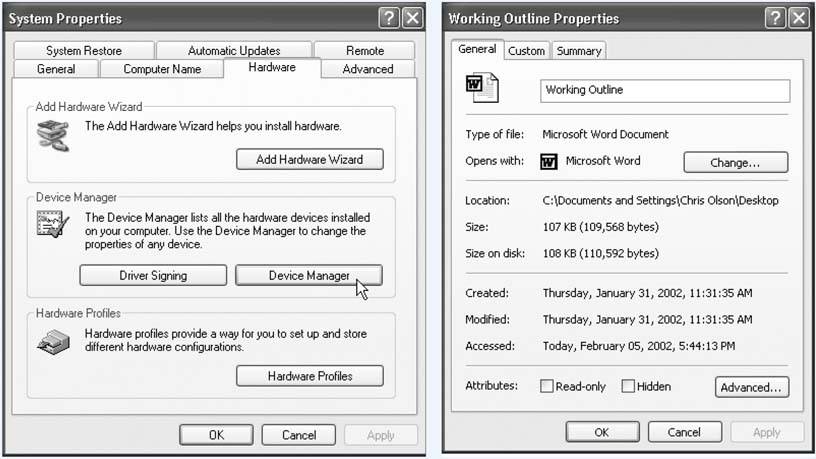
Task: Click the Size value 107 KB
Action: coord(601,227)
